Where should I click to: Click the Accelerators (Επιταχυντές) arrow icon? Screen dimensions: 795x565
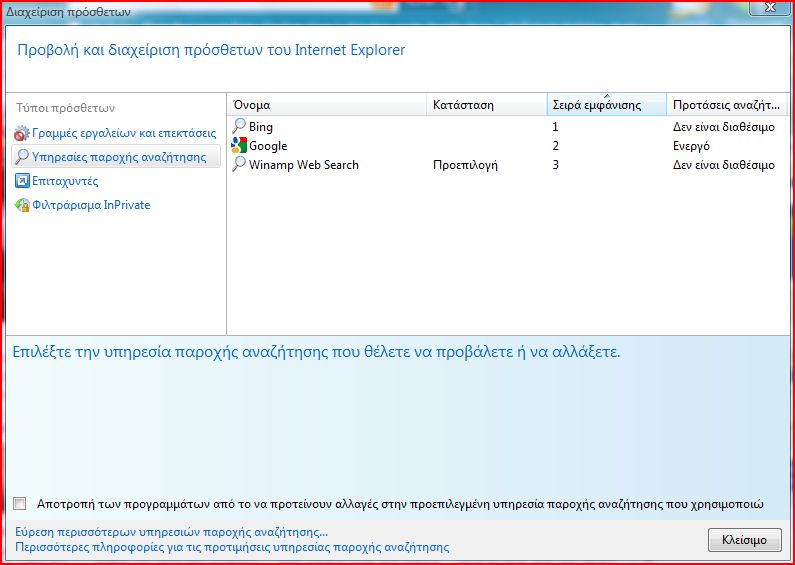click(22, 181)
